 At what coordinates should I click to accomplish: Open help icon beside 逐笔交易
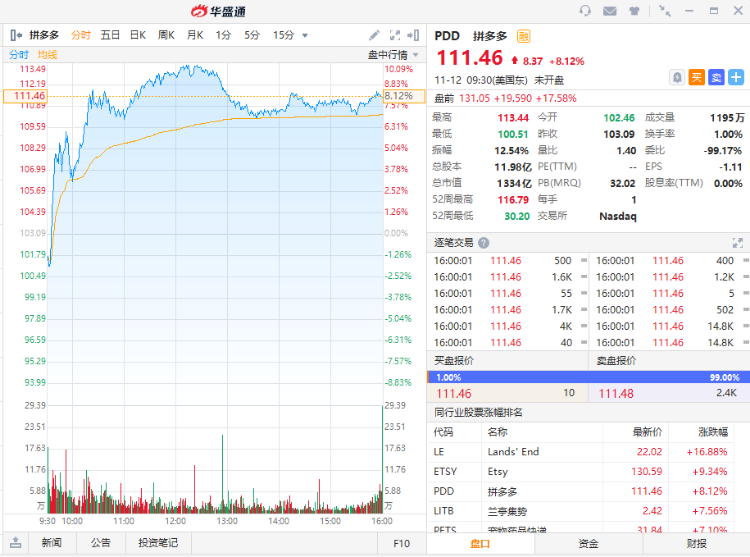[484, 243]
